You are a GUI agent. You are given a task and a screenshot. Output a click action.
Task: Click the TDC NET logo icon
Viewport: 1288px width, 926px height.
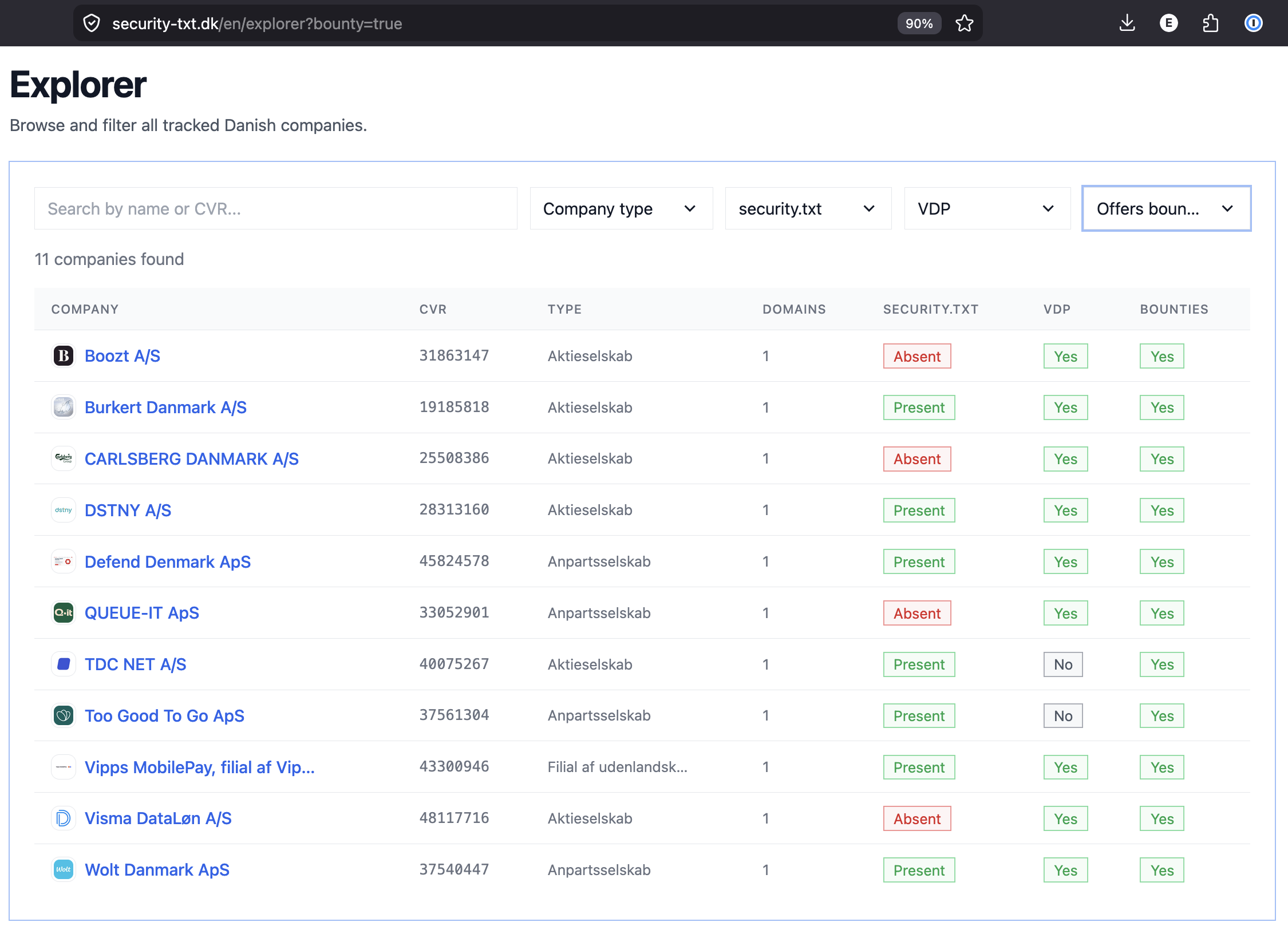(x=64, y=664)
